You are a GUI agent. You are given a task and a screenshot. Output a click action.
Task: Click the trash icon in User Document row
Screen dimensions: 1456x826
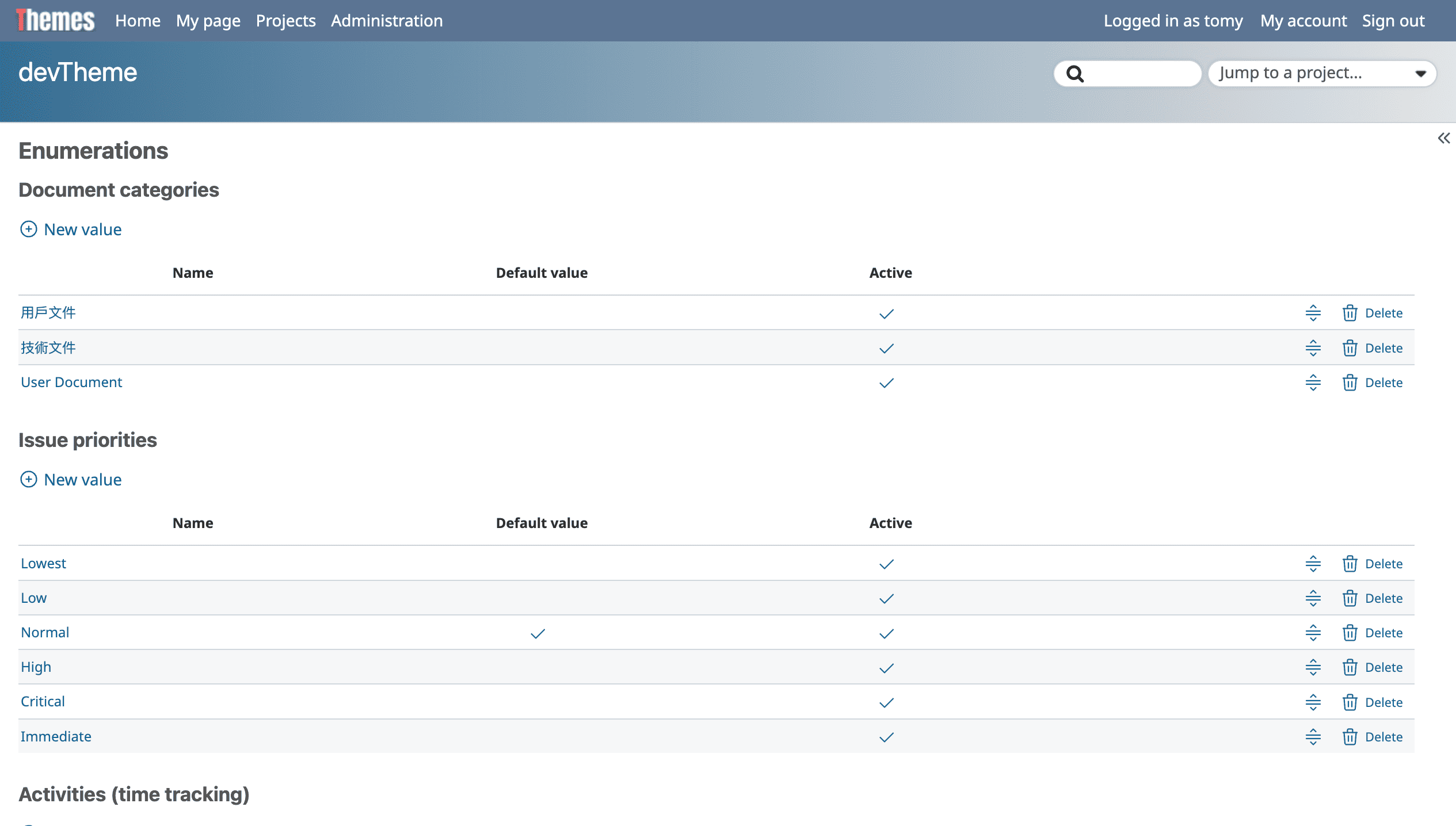pyautogui.click(x=1350, y=383)
